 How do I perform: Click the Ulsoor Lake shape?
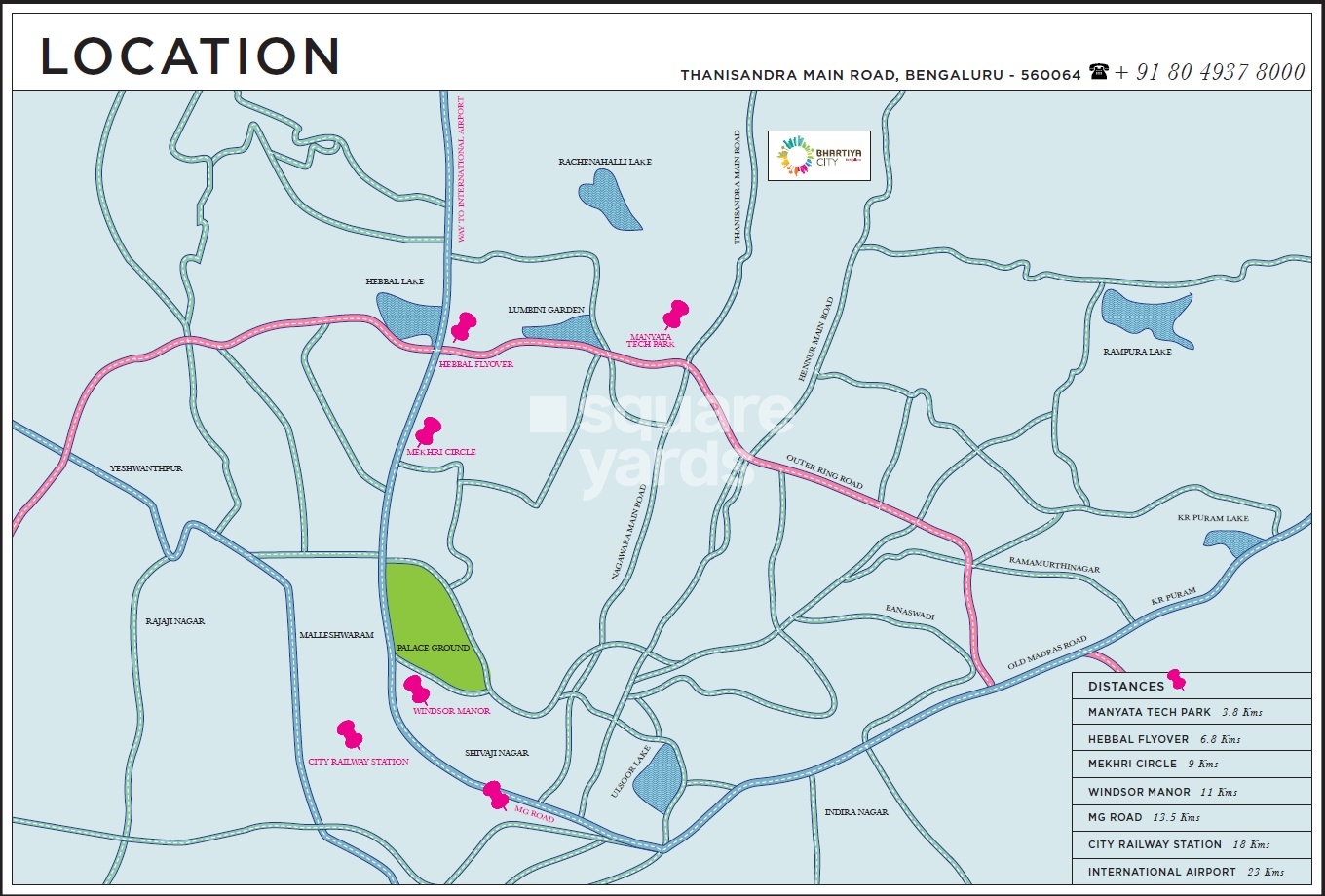pos(659,779)
